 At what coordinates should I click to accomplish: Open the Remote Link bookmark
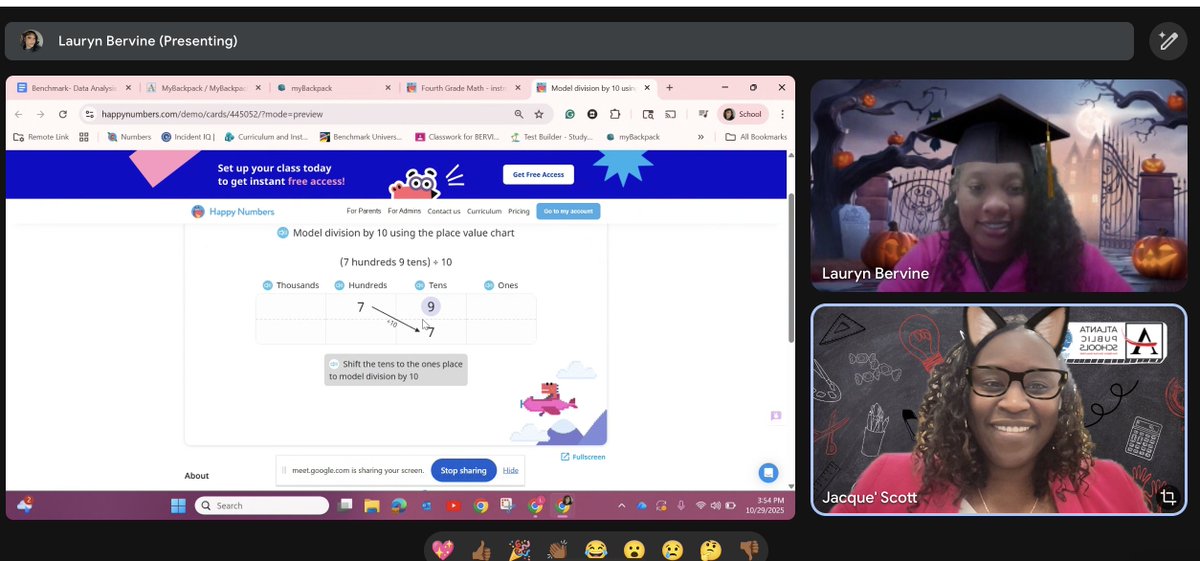(41, 137)
